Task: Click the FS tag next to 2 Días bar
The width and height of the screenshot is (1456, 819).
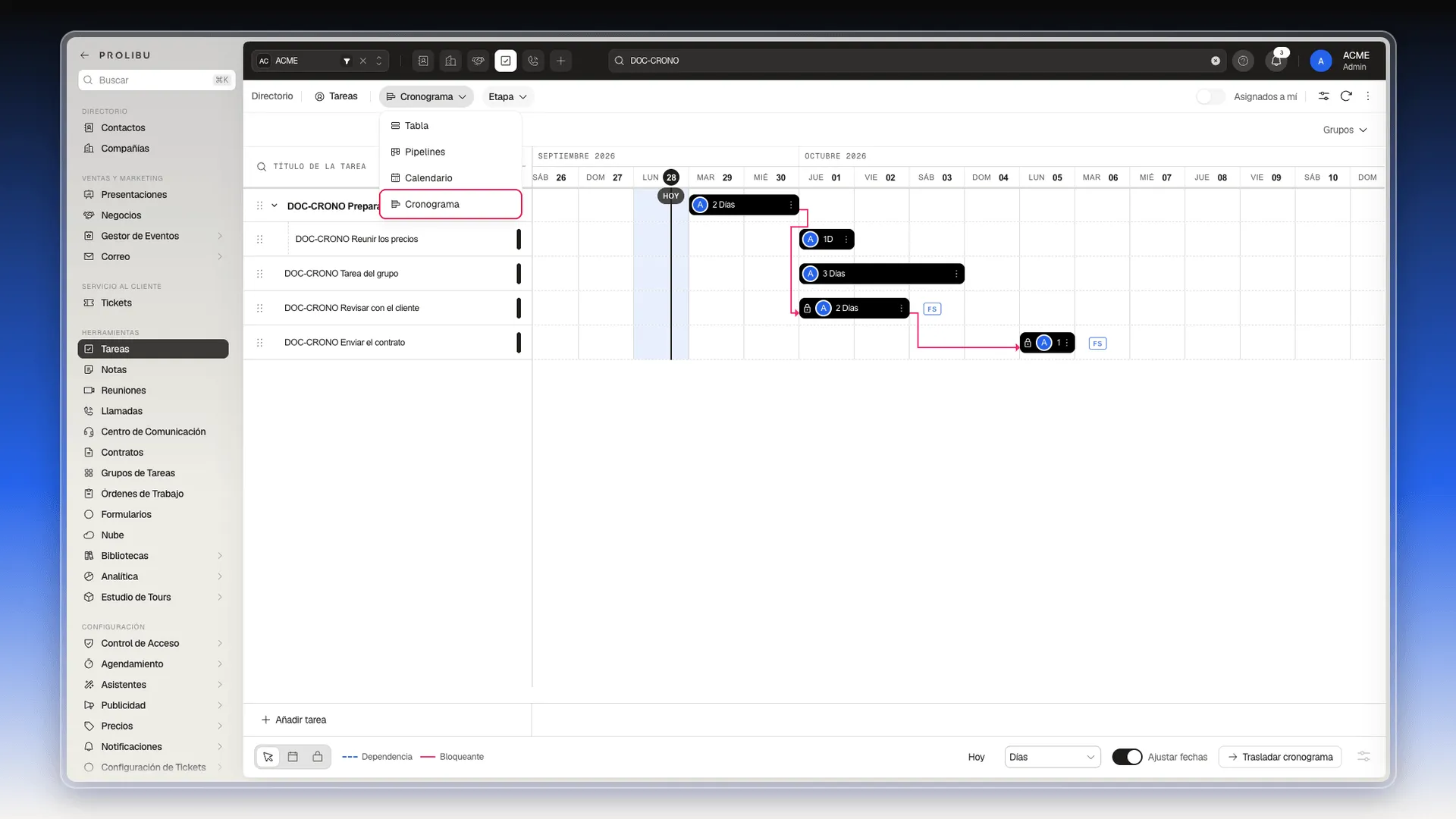Action: (932, 309)
